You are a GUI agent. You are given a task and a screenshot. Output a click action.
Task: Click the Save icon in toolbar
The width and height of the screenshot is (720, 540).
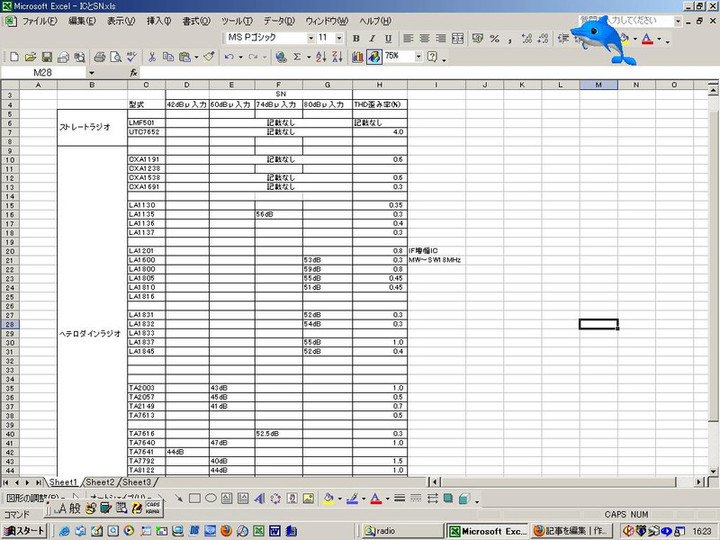[x=47, y=57]
